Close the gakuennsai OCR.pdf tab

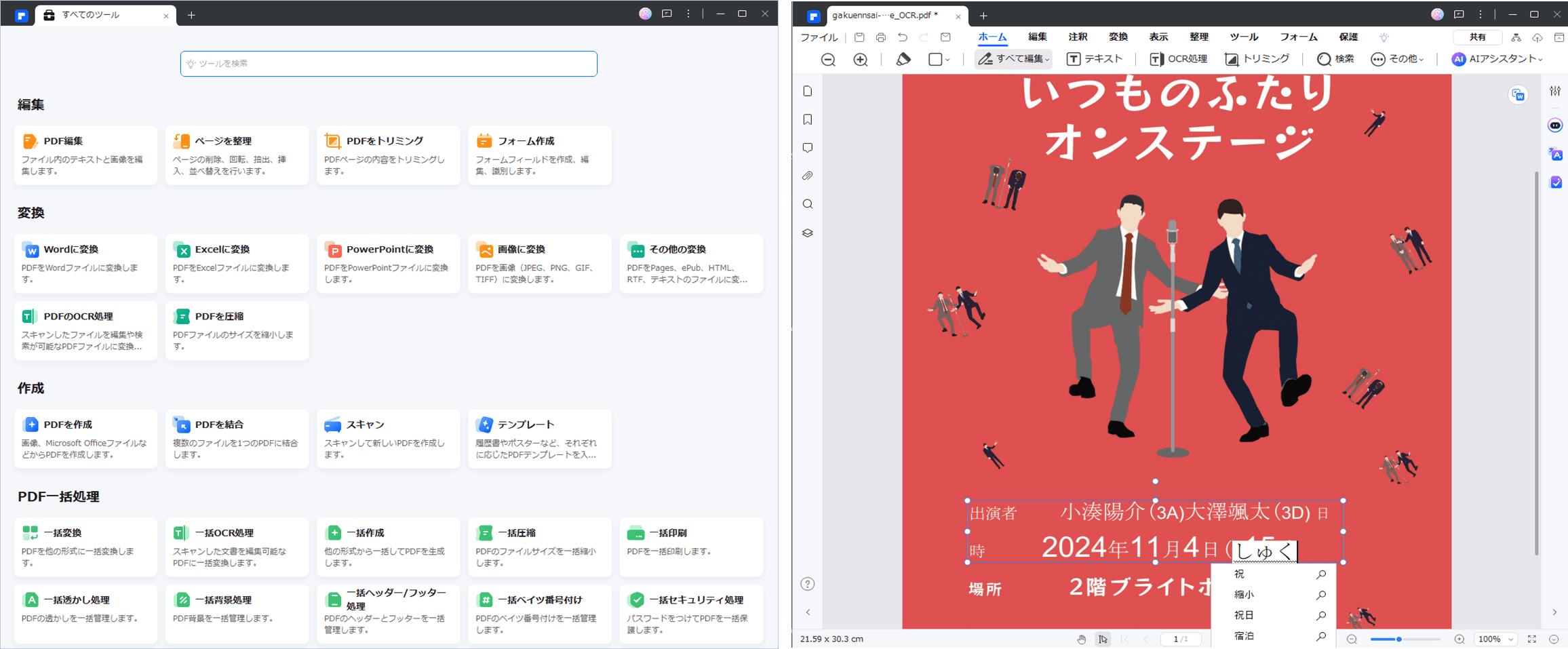pyautogui.click(x=958, y=16)
